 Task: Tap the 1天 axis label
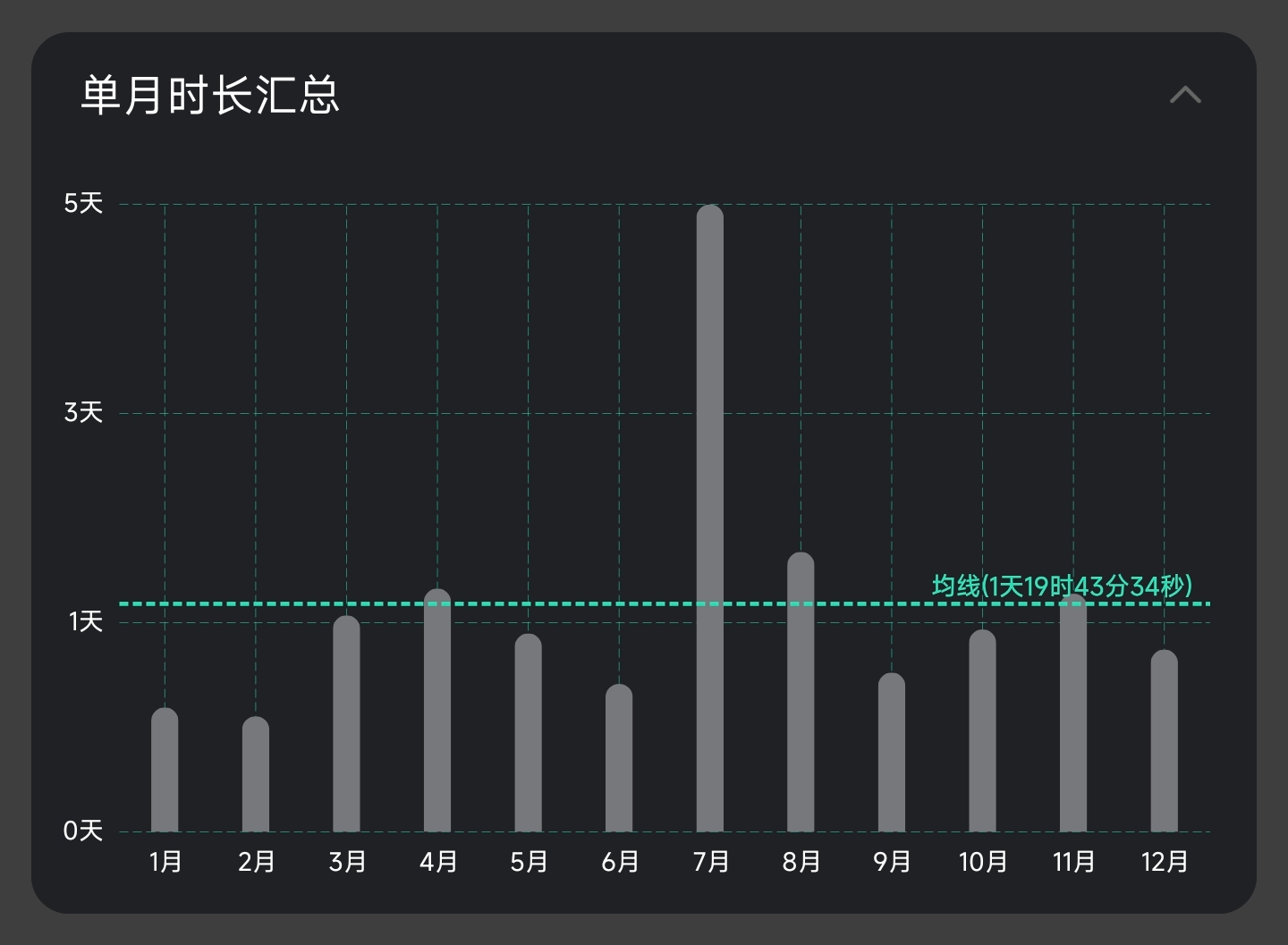coord(85,622)
